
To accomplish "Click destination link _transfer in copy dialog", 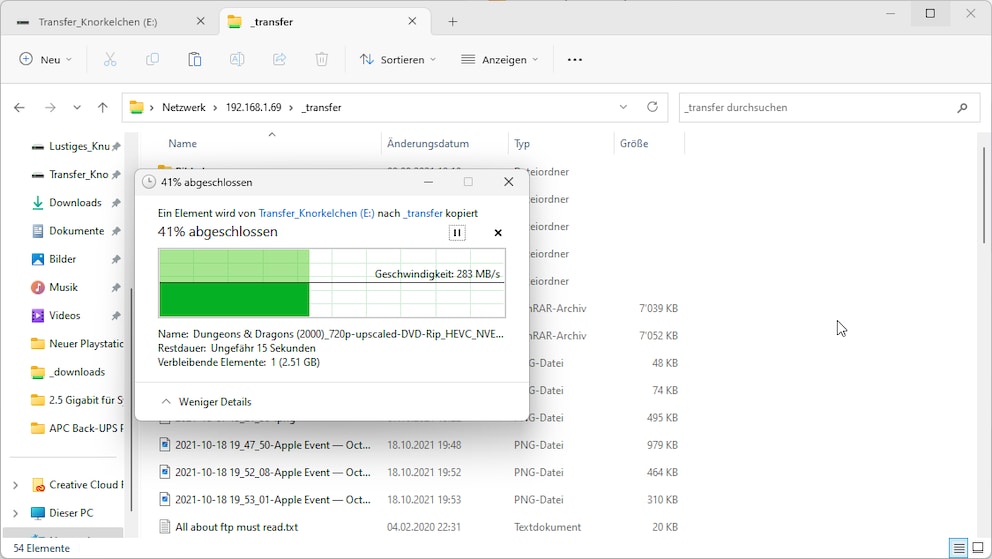I will (x=423, y=213).
